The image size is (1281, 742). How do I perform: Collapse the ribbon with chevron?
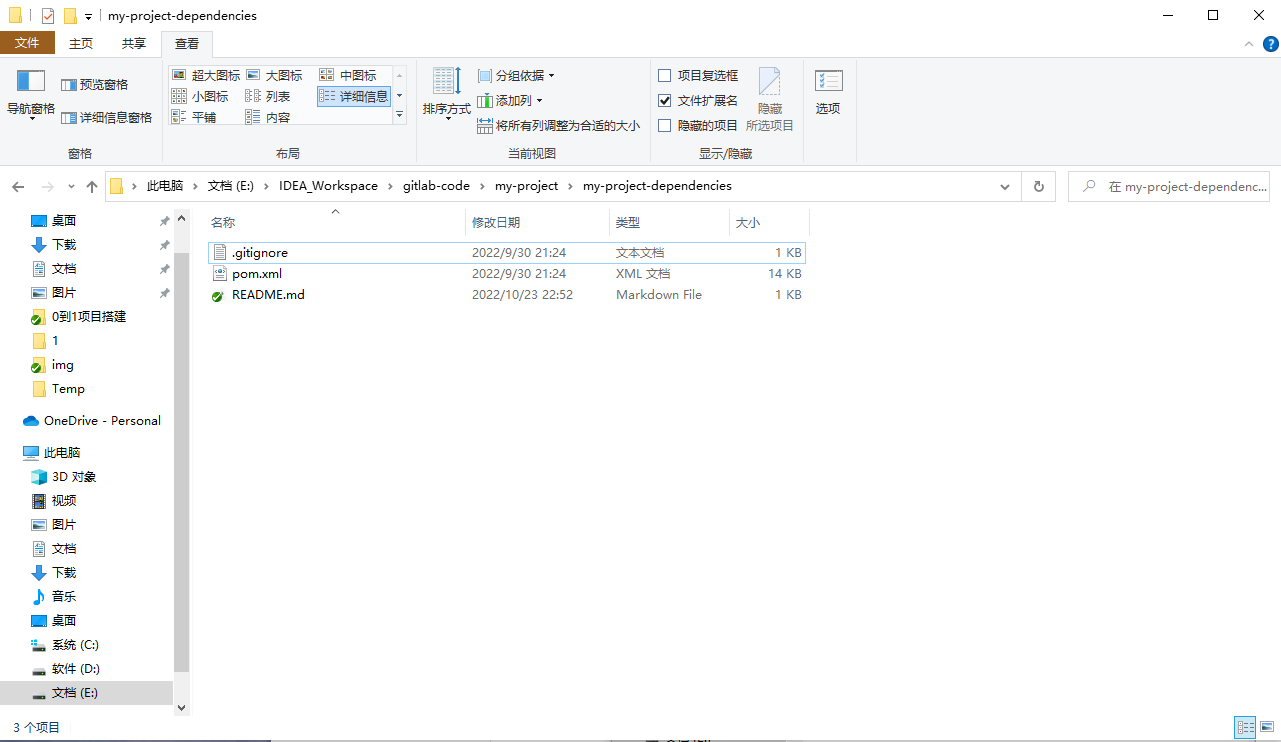(1248, 43)
